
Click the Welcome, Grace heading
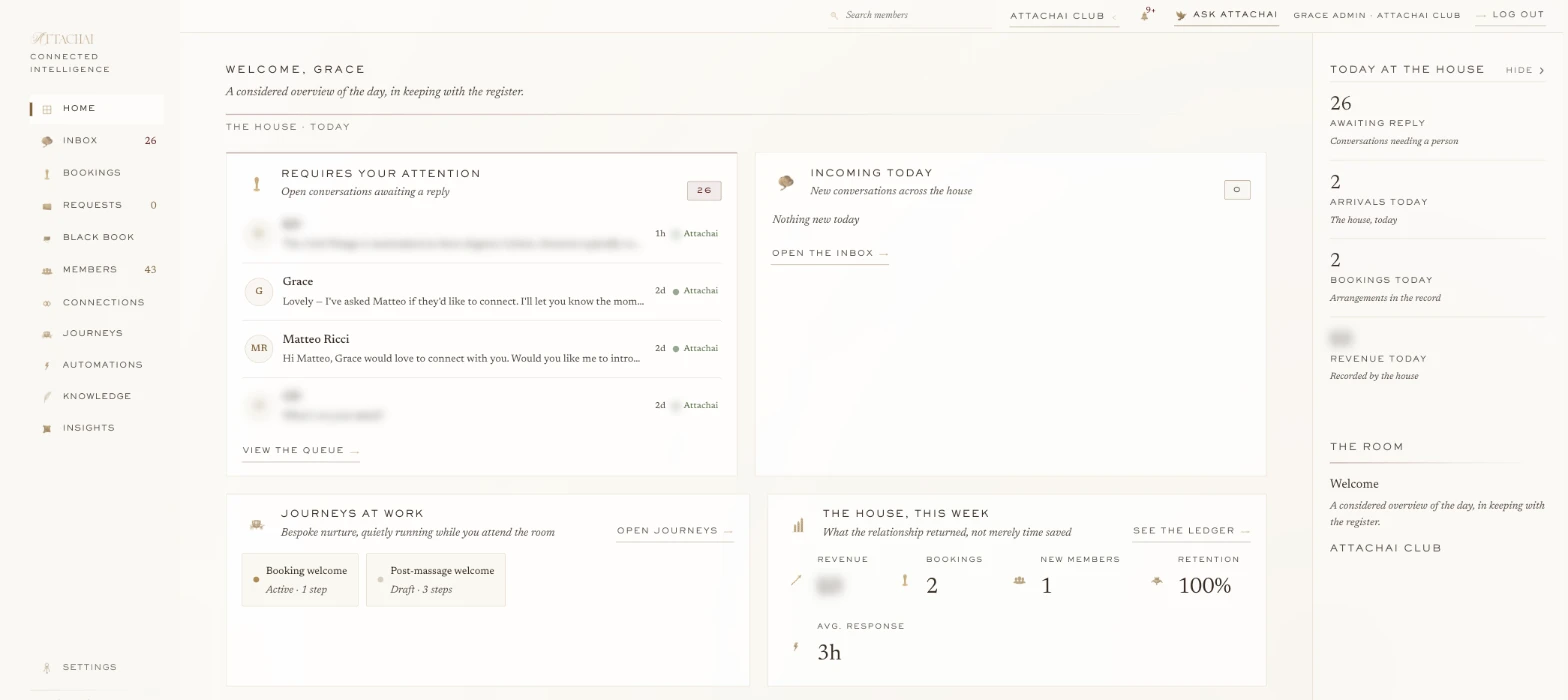tap(296, 70)
